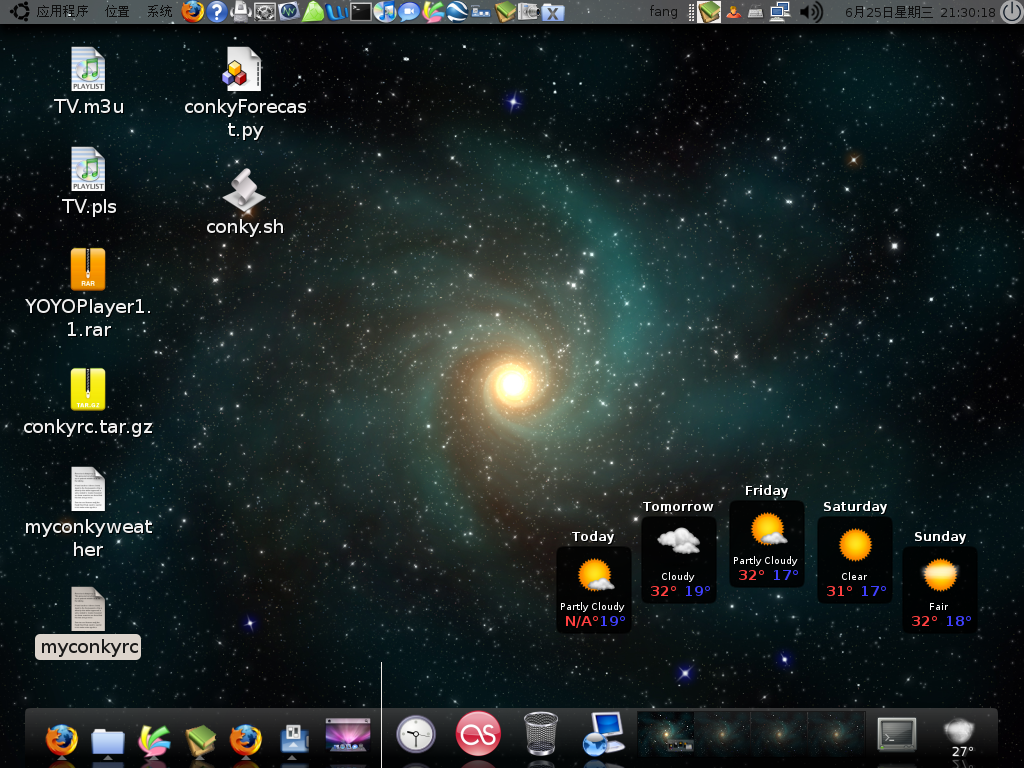Select the YOYOPlayer1.1.rar archive

(88, 293)
